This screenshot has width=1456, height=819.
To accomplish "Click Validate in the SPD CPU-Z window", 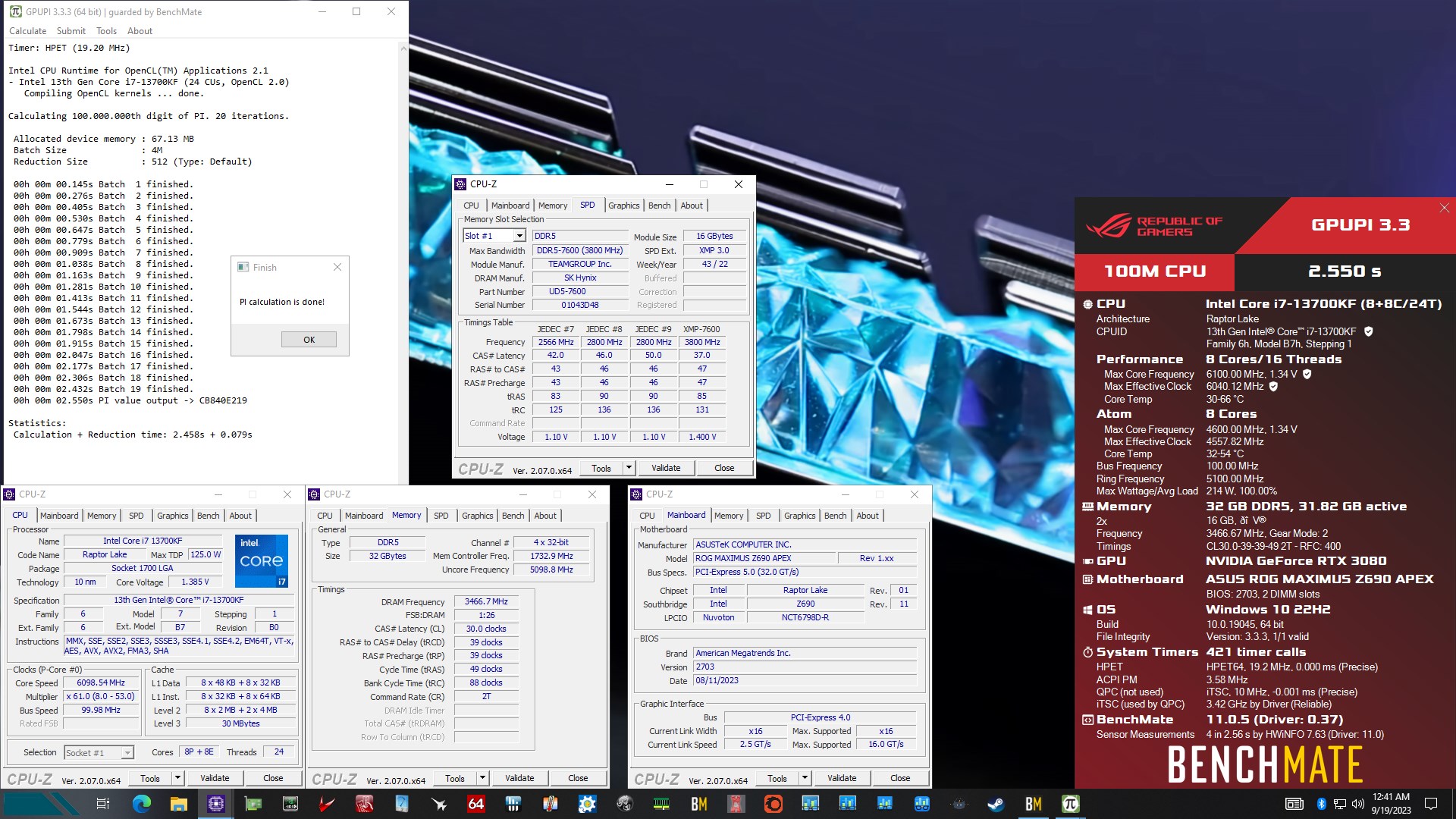I will (x=666, y=468).
